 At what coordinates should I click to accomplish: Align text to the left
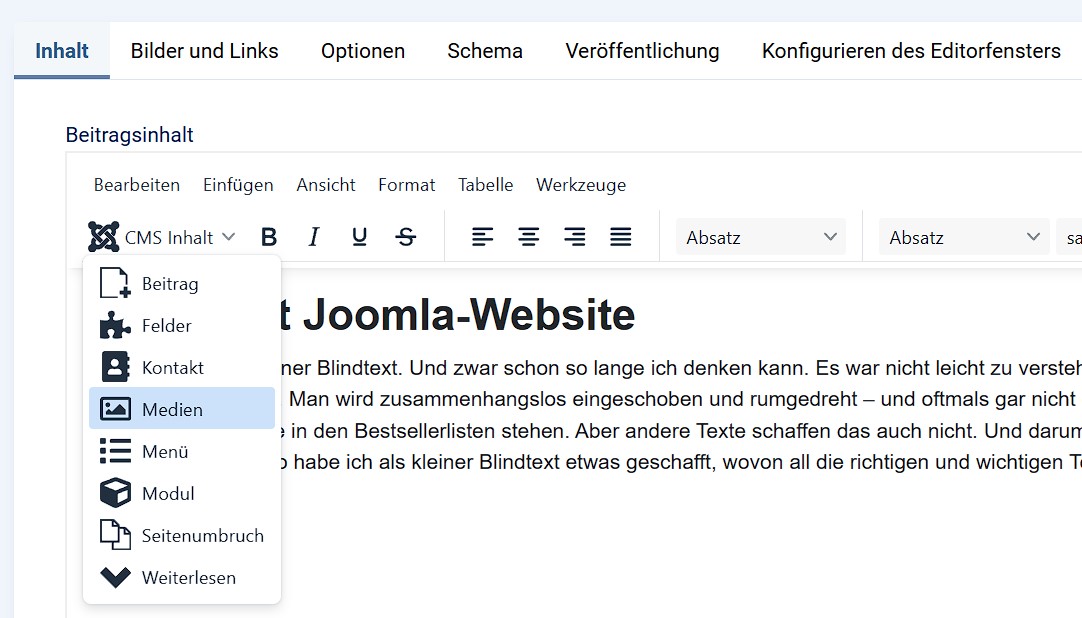coord(483,237)
